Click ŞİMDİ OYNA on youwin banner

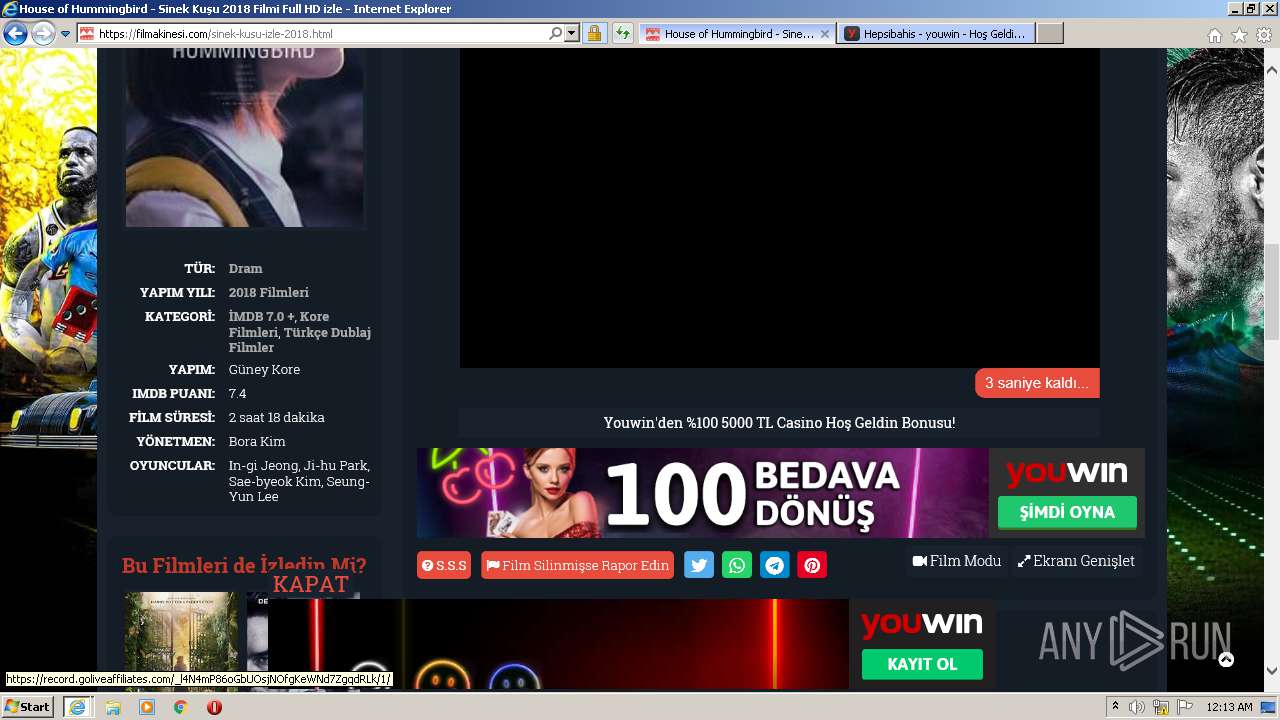[1067, 512]
